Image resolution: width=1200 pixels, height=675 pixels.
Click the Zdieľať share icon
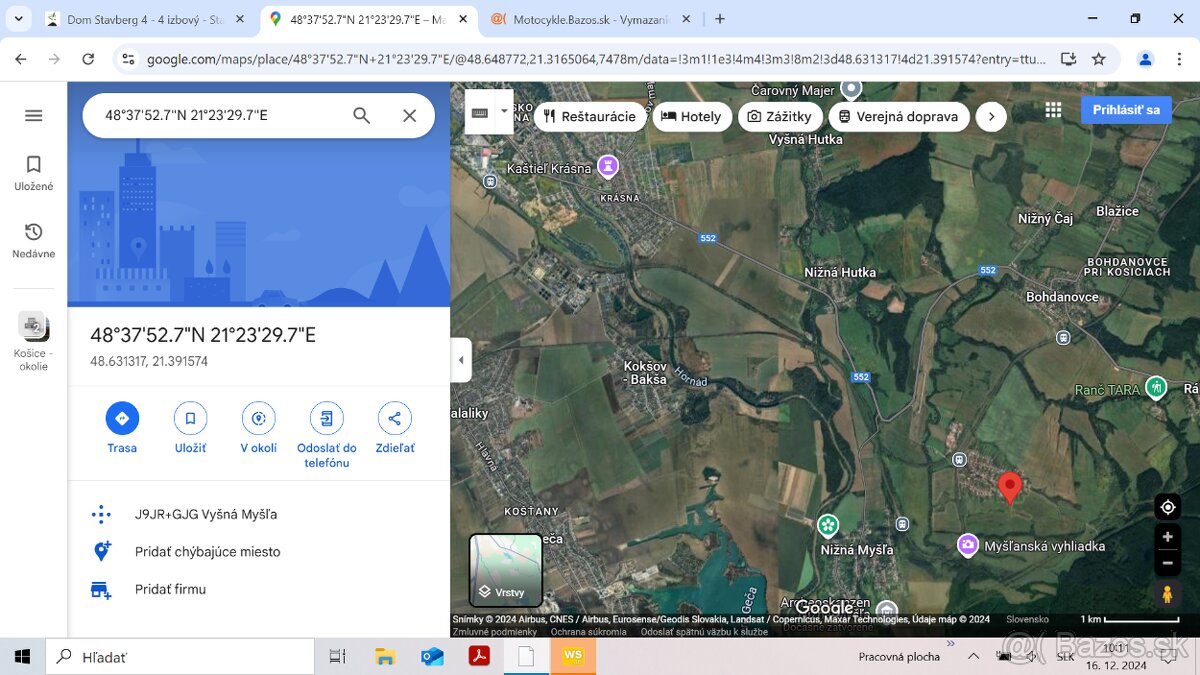[x=394, y=418]
